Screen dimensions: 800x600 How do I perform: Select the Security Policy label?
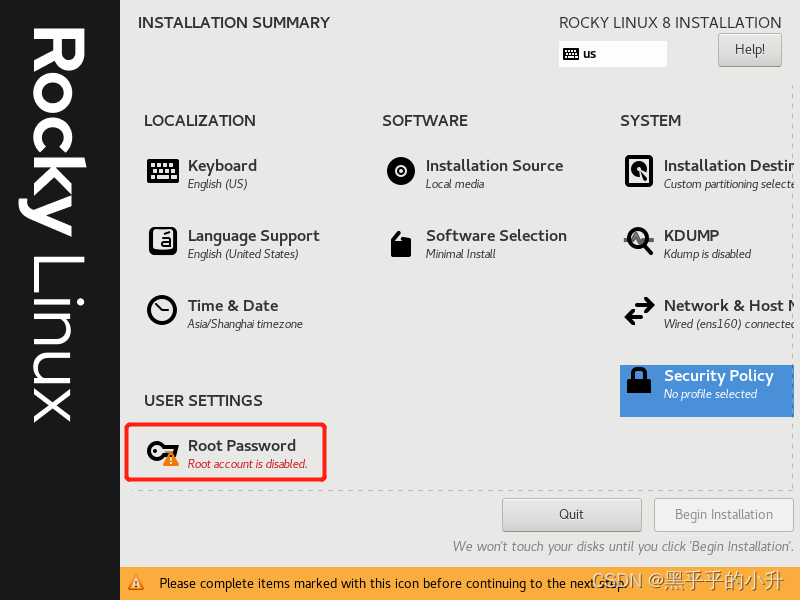719,376
